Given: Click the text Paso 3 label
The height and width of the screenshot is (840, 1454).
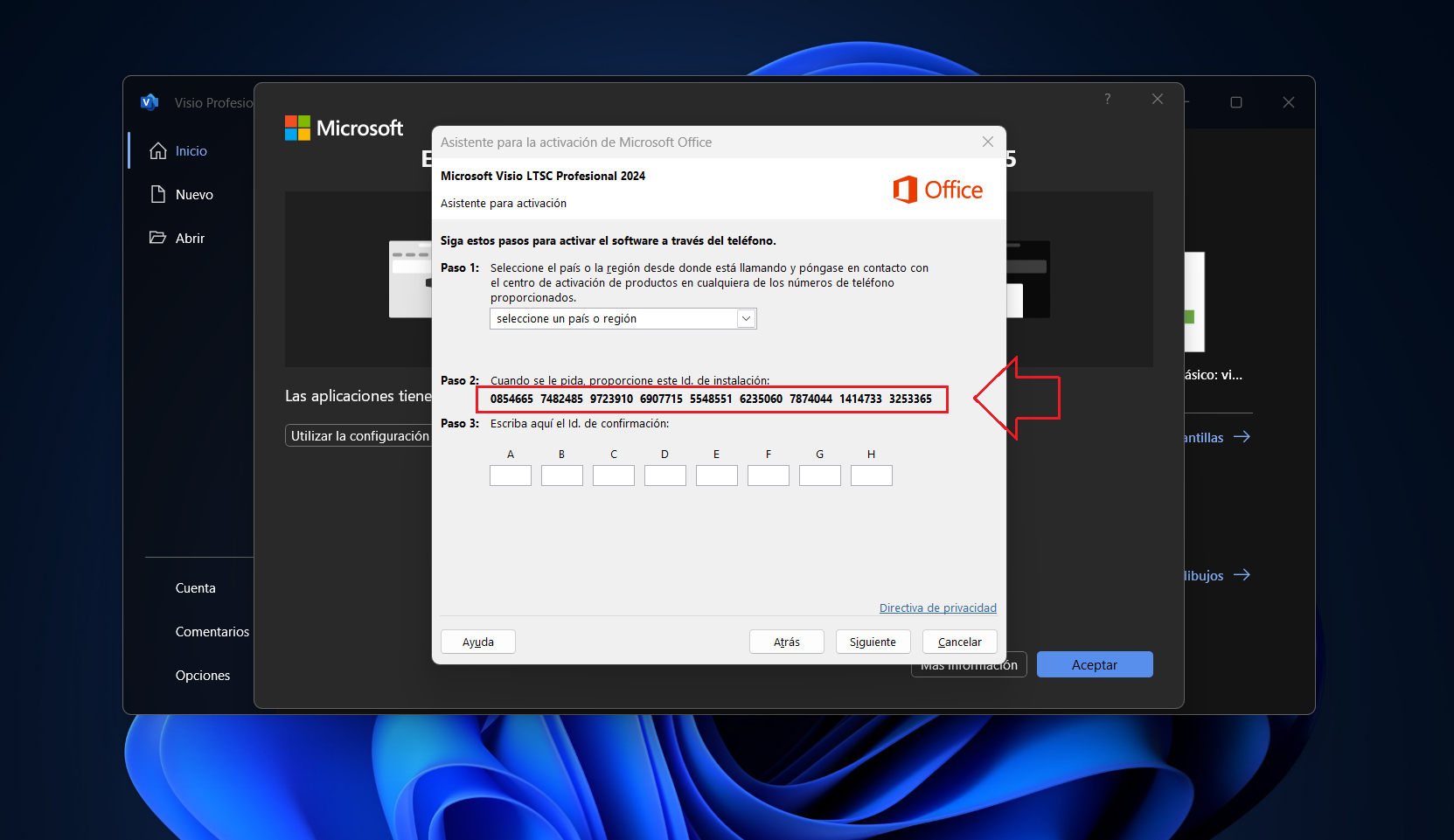Looking at the screenshot, I should pyautogui.click(x=460, y=423).
